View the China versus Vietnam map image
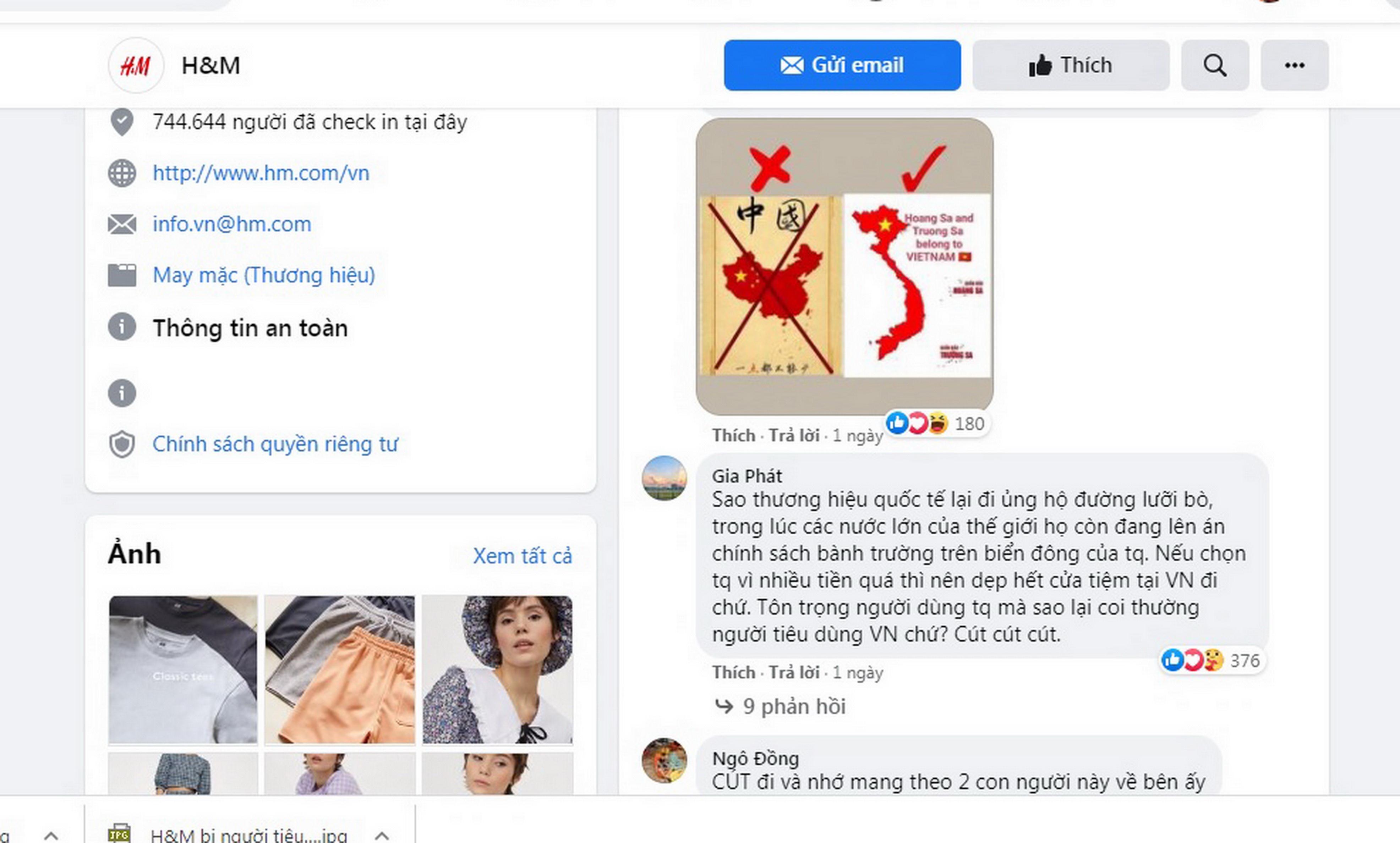Screen dimensions: 1400x843 [844, 266]
